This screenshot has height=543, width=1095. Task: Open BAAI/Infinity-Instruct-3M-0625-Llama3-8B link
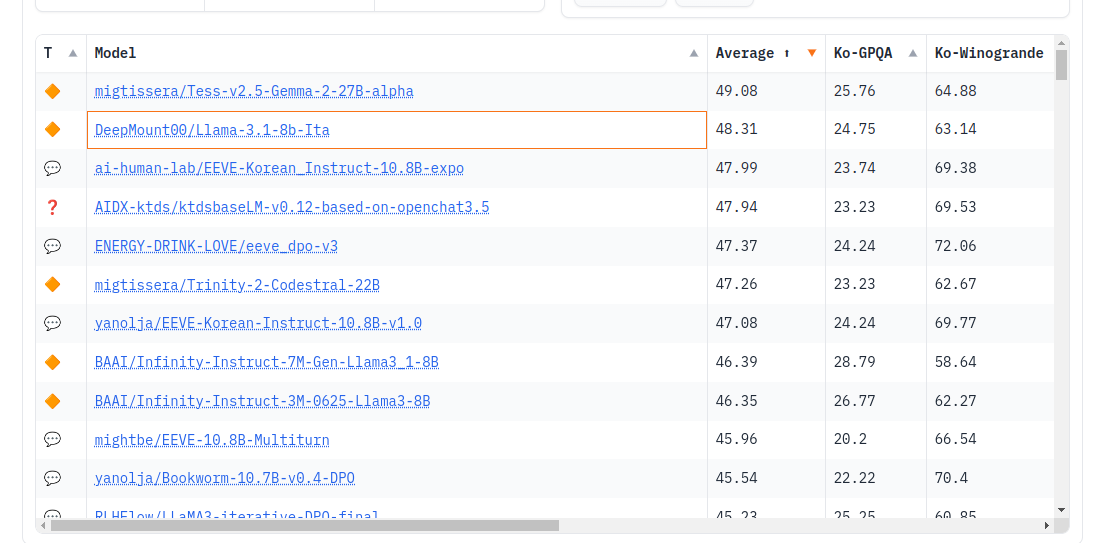pos(263,401)
